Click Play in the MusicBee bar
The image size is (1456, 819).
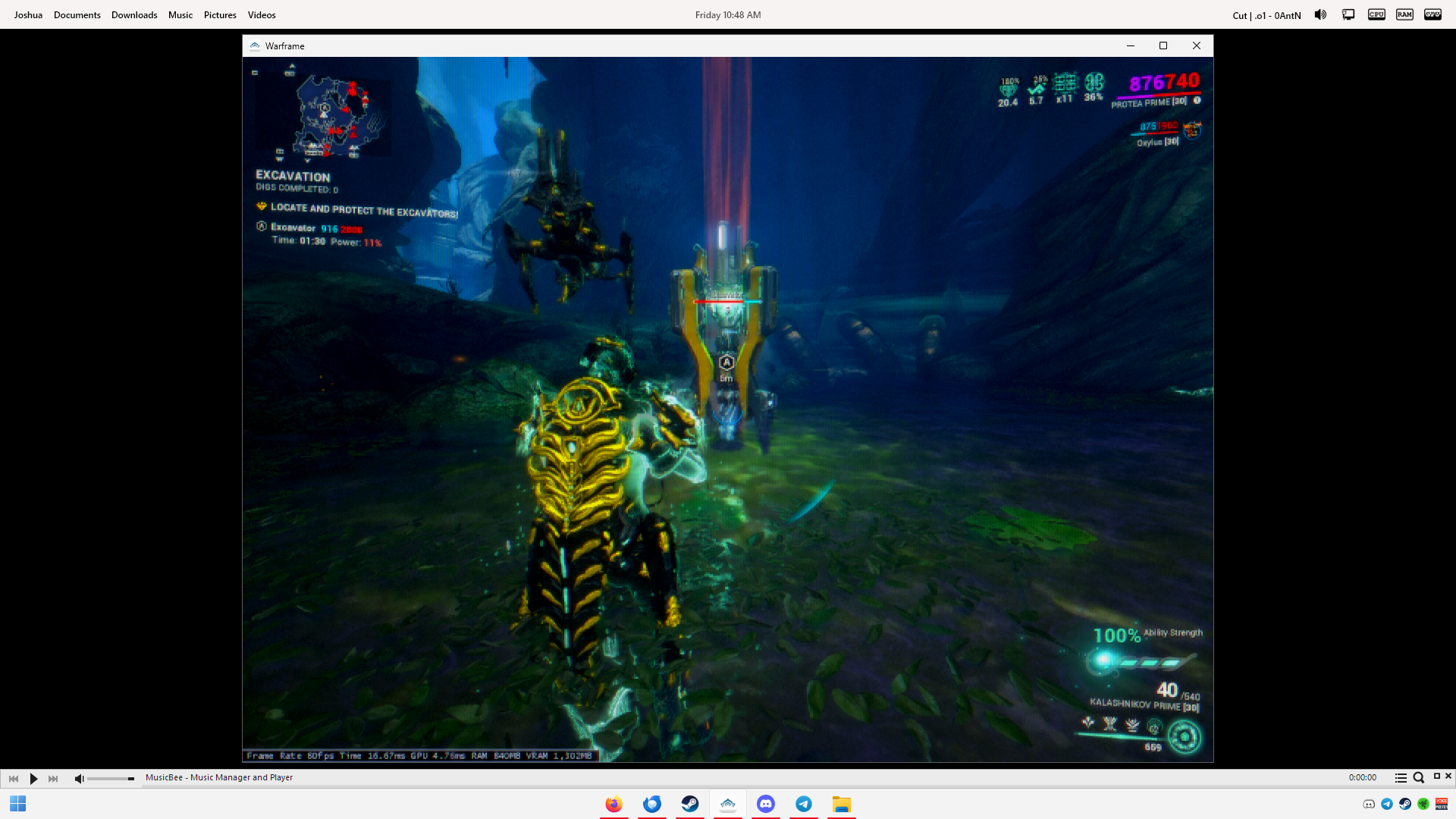point(33,778)
